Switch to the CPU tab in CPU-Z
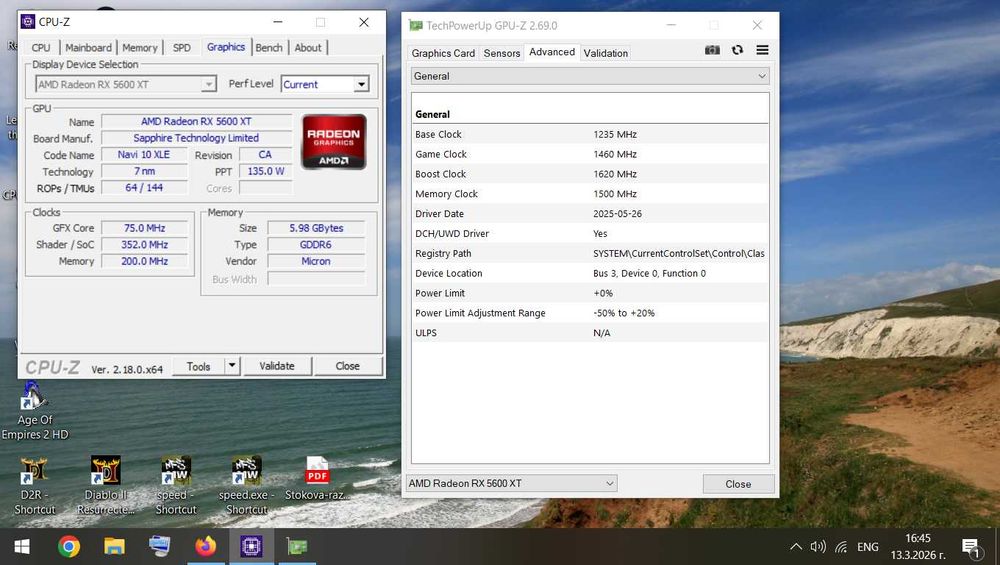 point(41,48)
